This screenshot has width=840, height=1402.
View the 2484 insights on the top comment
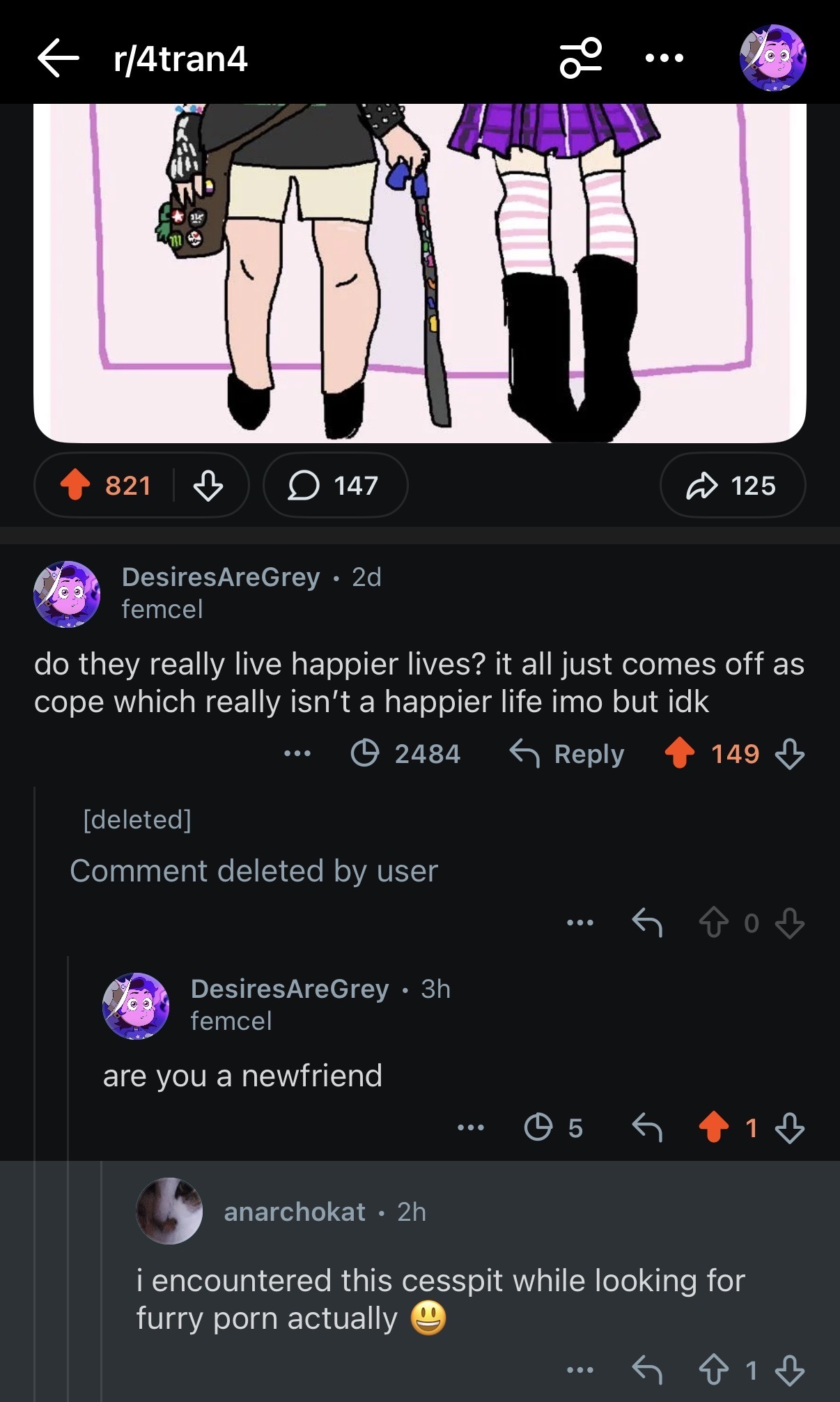(405, 754)
